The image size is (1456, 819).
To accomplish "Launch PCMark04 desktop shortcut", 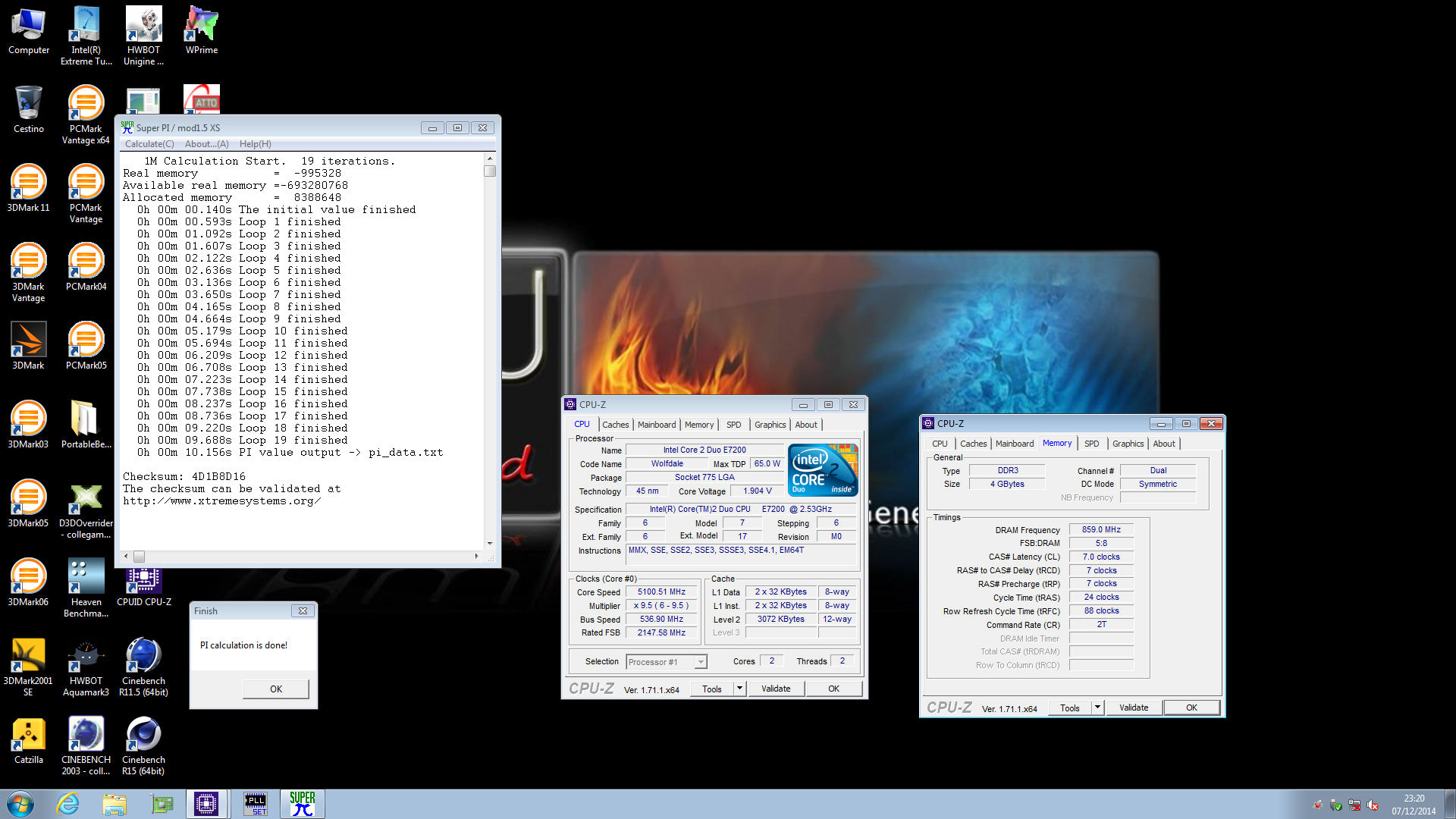I will point(86,268).
